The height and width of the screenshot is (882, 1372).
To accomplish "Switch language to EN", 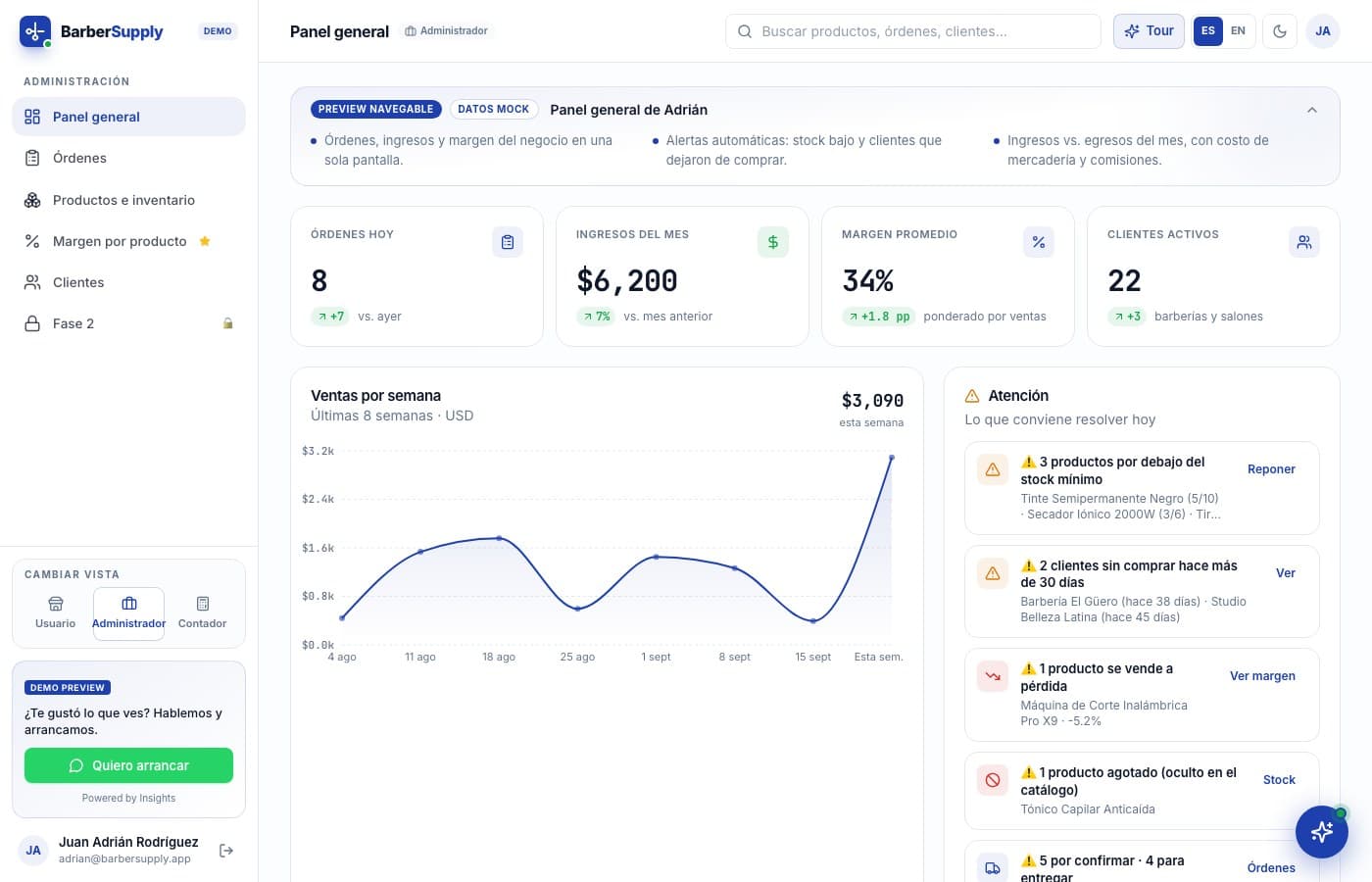I will click(1239, 31).
